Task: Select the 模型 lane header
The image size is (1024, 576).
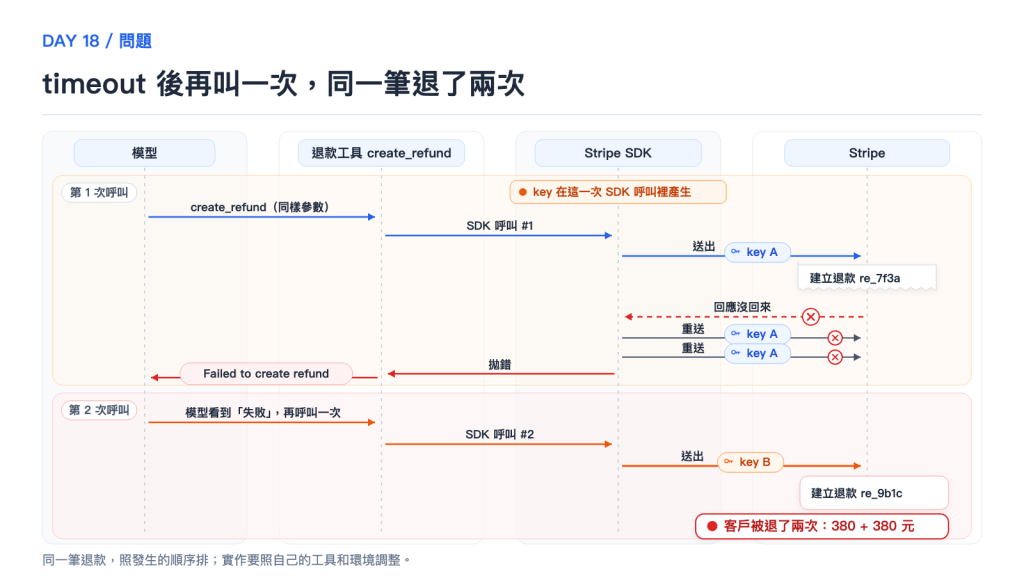Action: 144,153
